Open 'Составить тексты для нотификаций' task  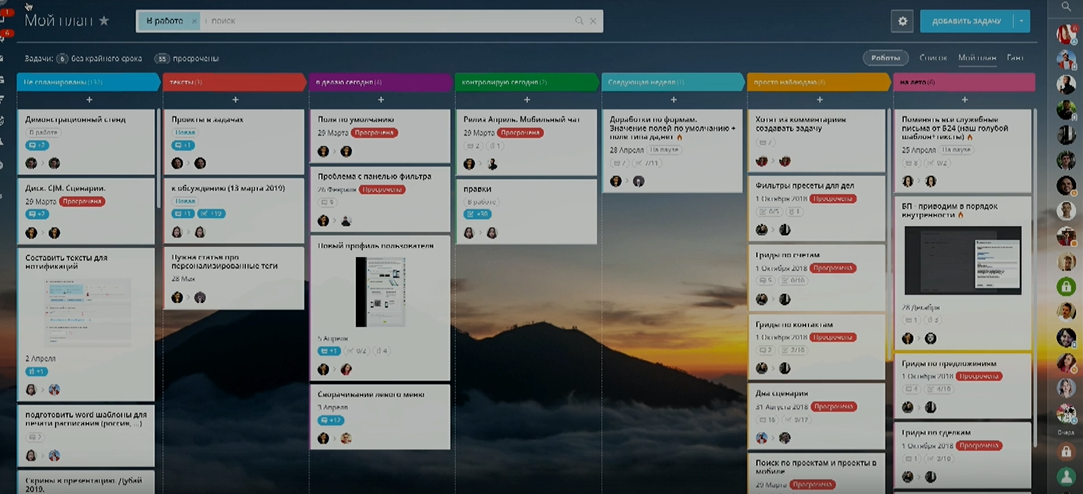(x=66, y=262)
